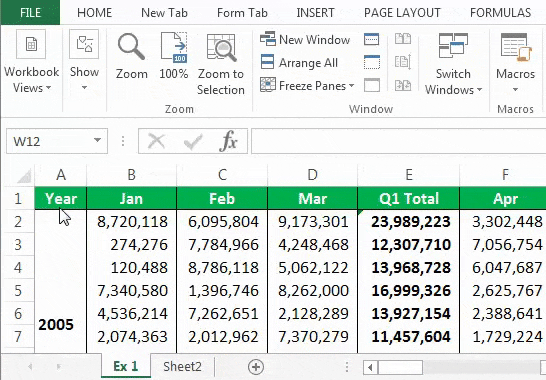Click the Macros icon

pyautogui.click(x=515, y=47)
